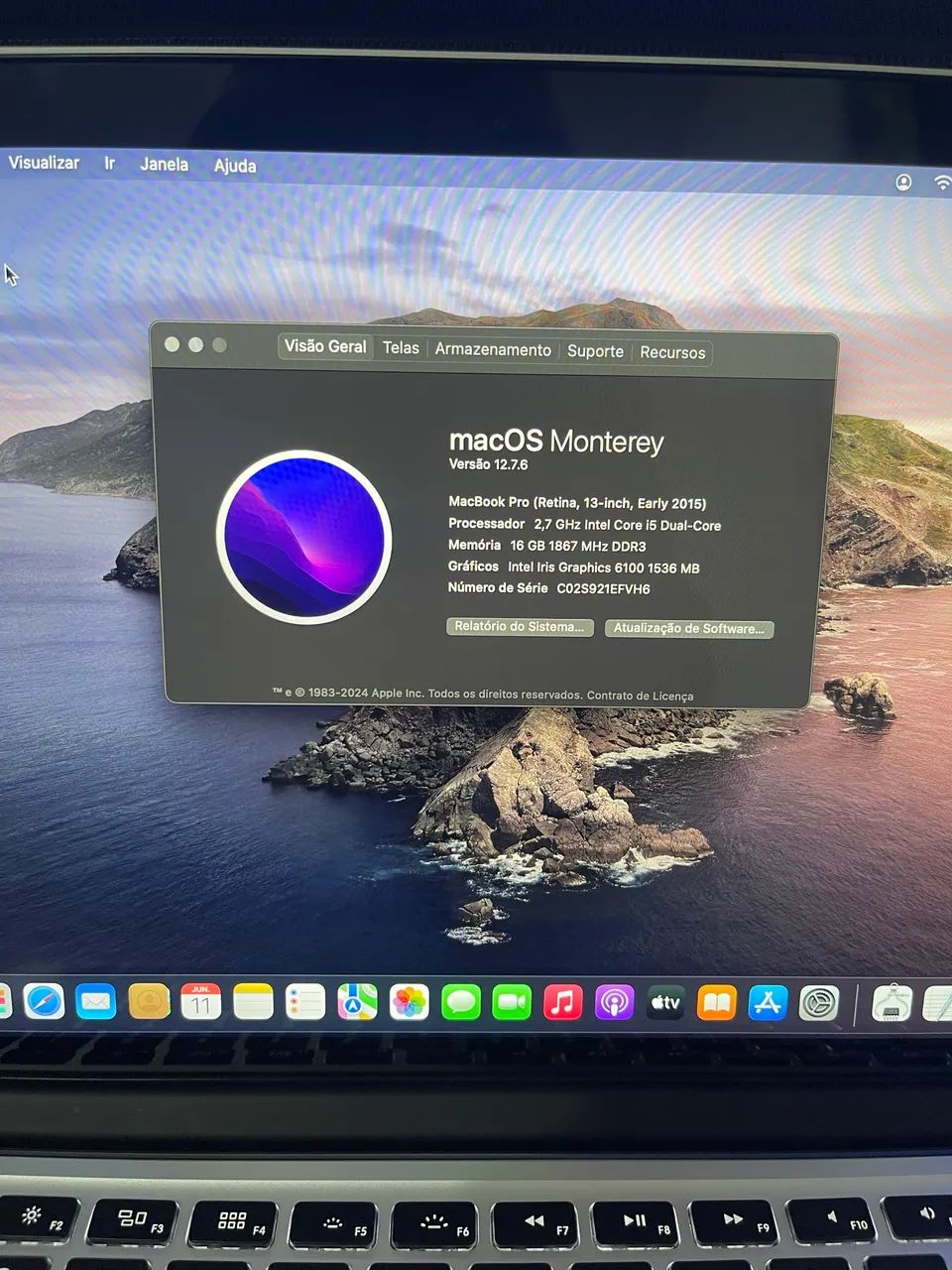The height and width of the screenshot is (1270, 952).
Task: Switch to the Telas tab
Action: point(401,348)
